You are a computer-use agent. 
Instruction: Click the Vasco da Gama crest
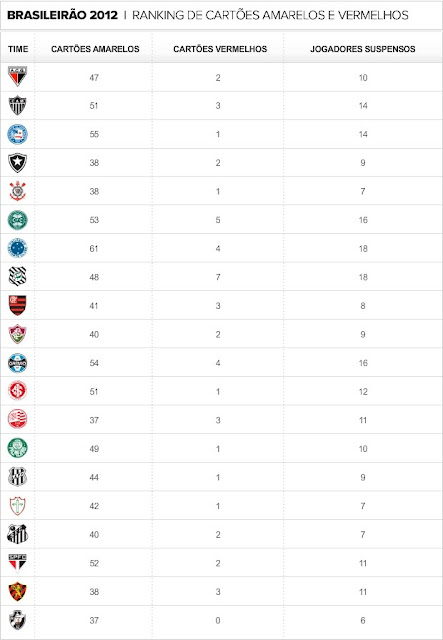[18, 620]
